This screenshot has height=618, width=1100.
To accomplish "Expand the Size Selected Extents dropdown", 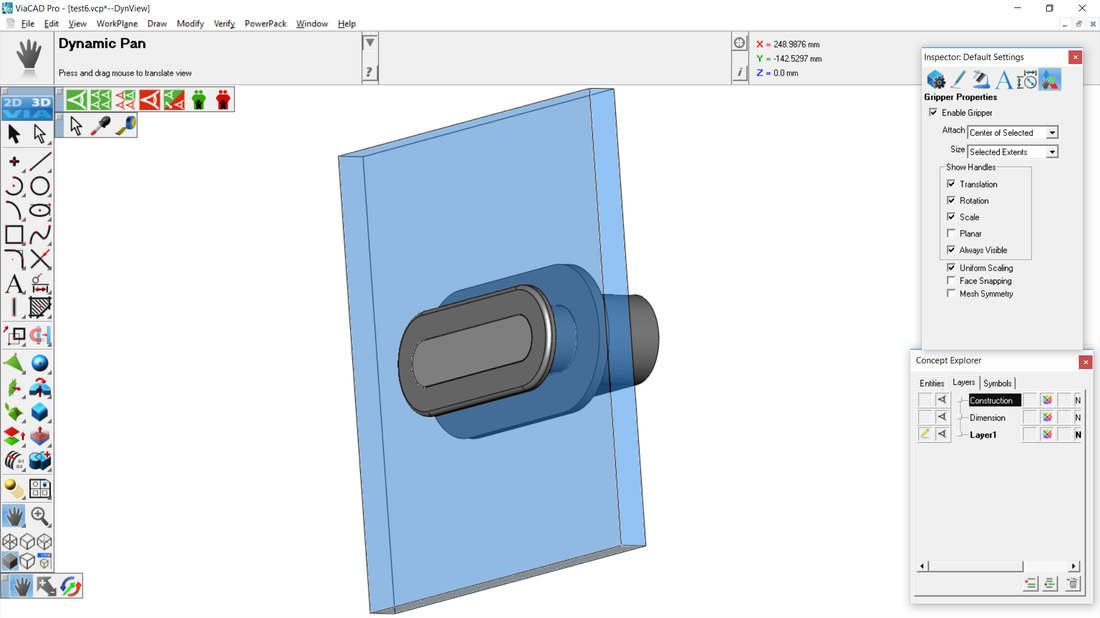I will [x=1052, y=152].
